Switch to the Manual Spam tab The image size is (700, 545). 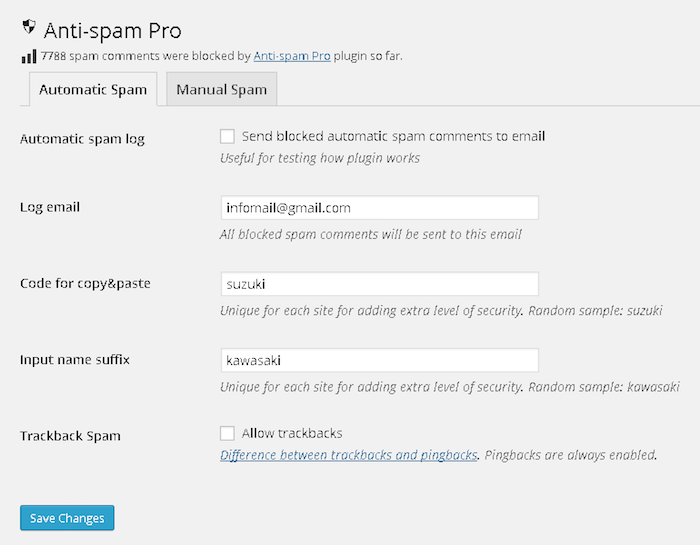(x=221, y=89)
